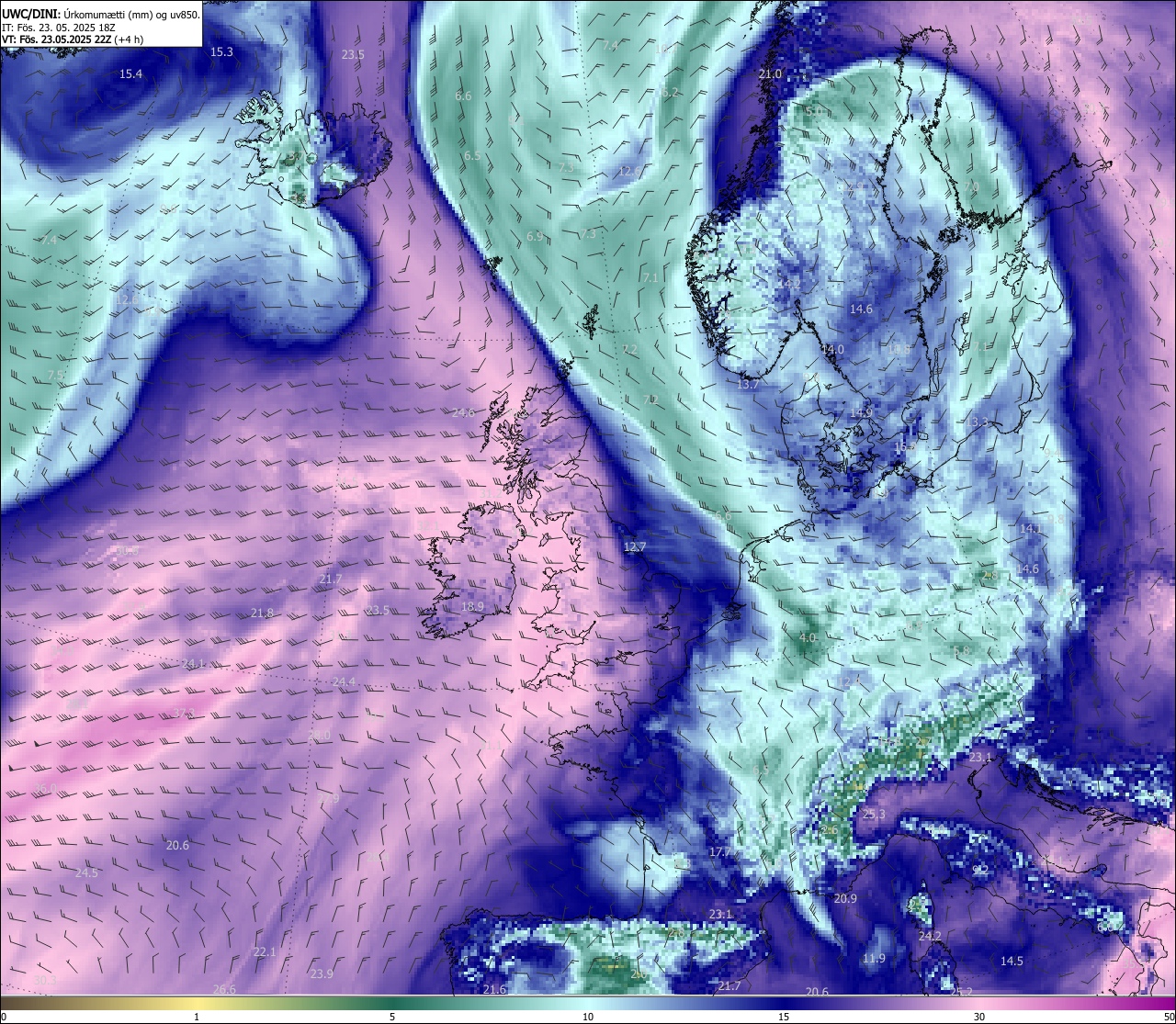Click the colorbar tick label 5
The width and height of the screenshot is (1176, 1024).
tap(392, 1017)
